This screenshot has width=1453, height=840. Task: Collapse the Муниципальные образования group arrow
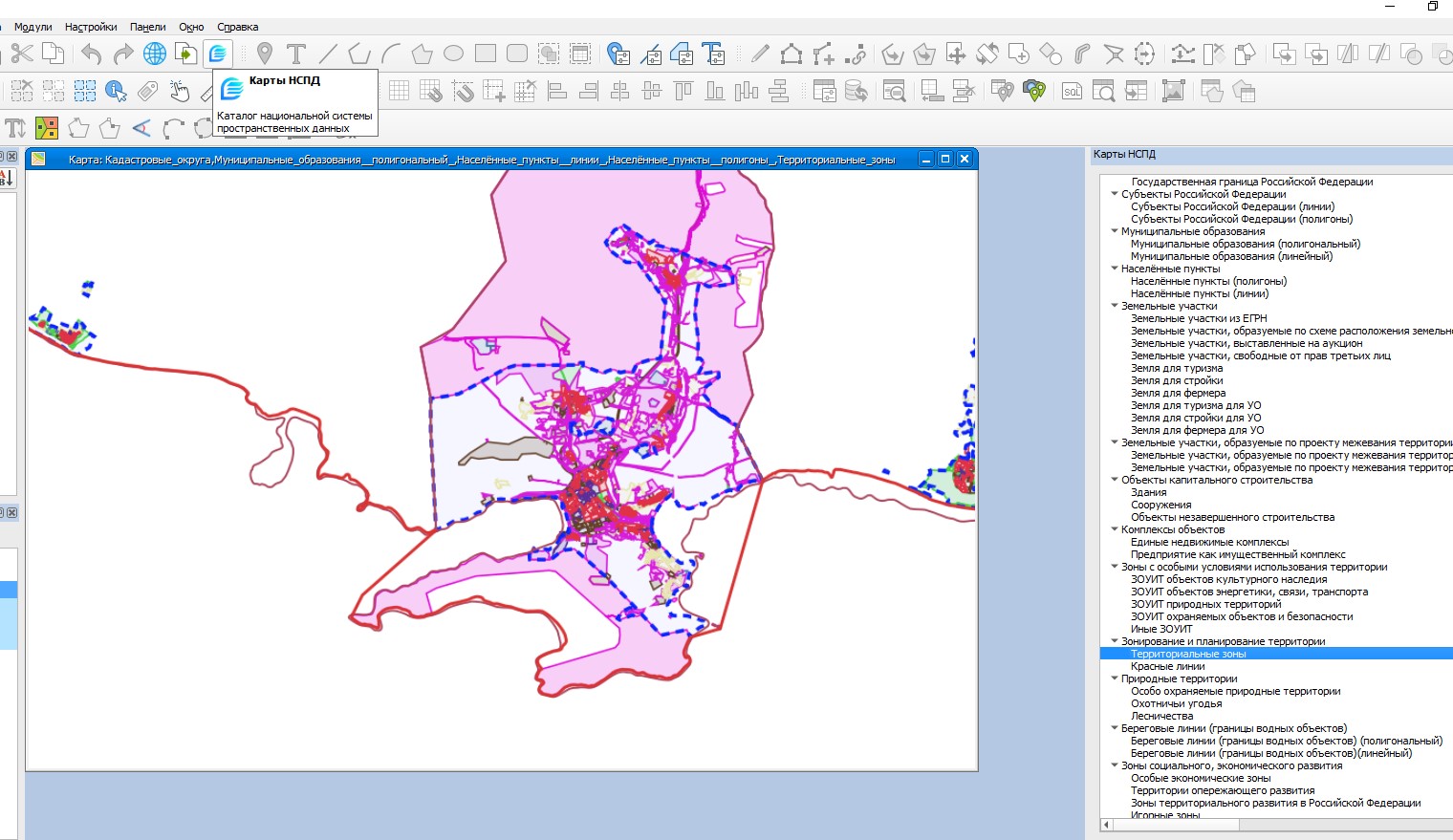click(1115, 231)
